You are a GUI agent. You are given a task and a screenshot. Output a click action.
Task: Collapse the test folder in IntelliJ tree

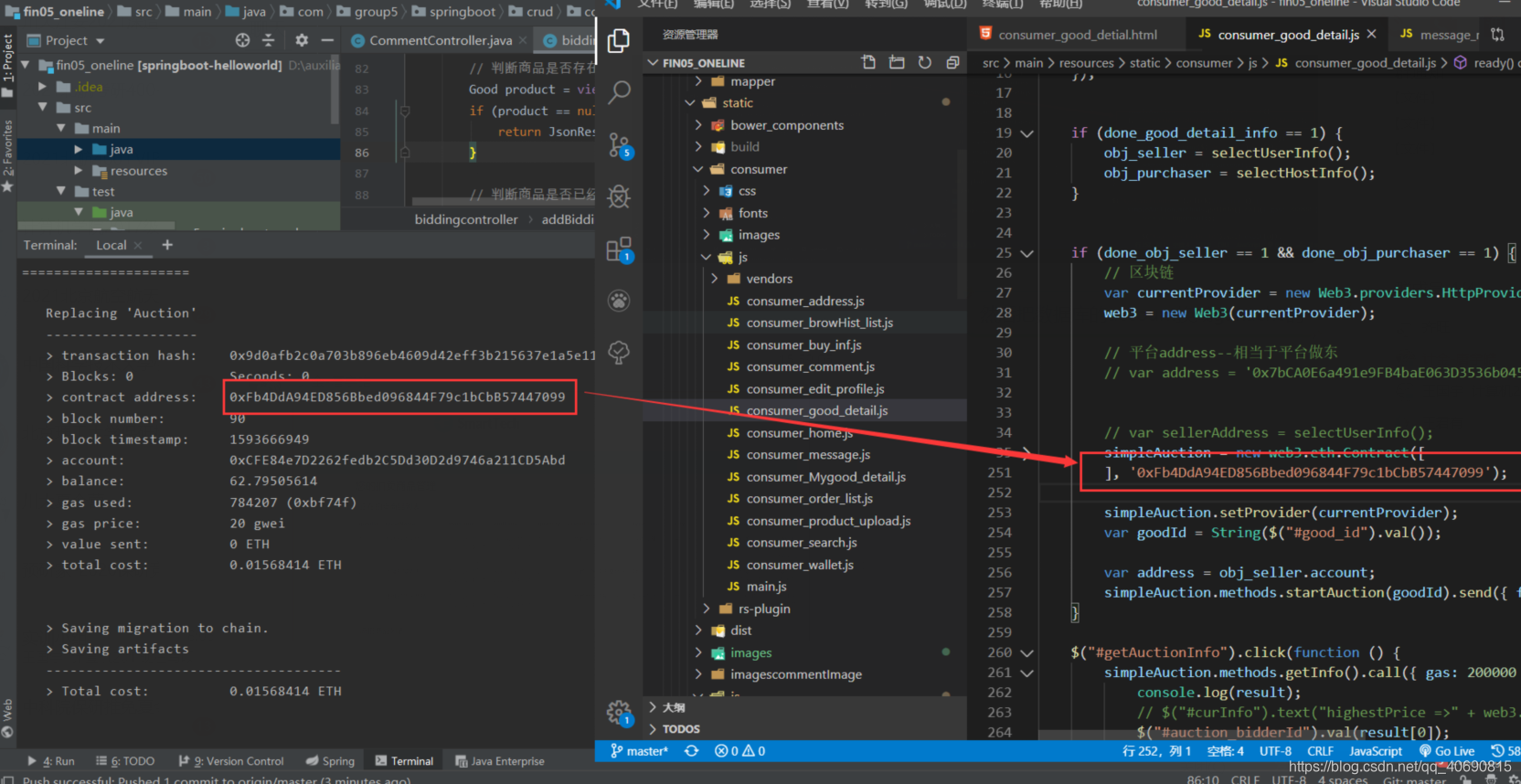[x=60, y=192]
